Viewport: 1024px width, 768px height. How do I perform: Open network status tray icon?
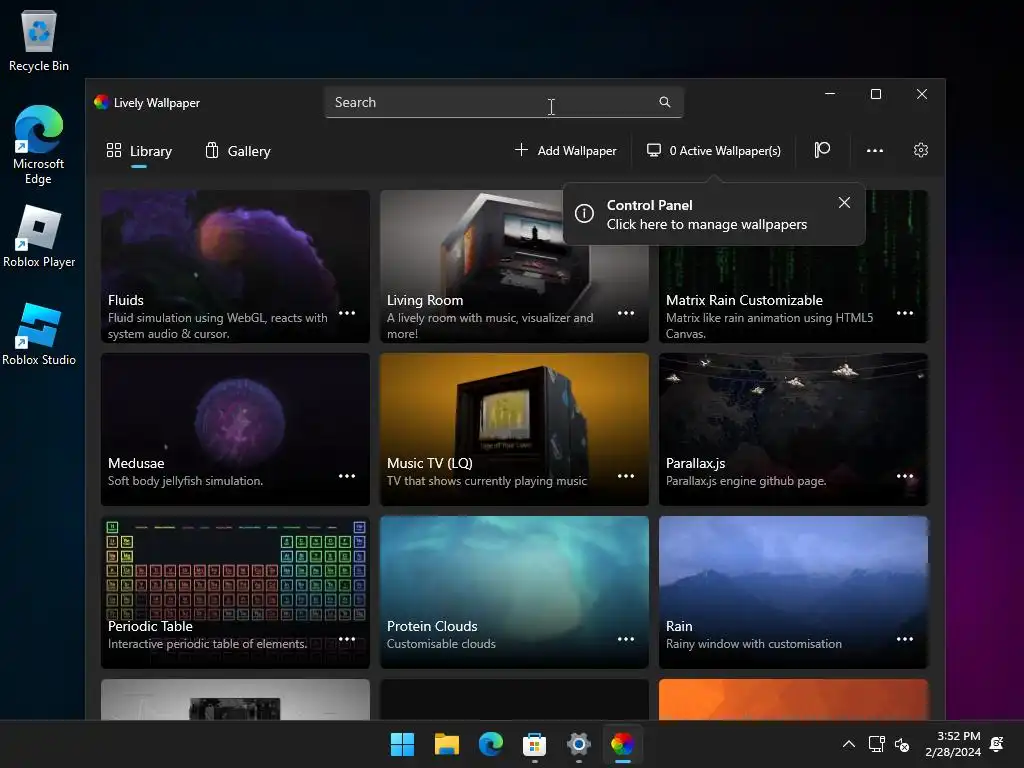pos(876,744)
